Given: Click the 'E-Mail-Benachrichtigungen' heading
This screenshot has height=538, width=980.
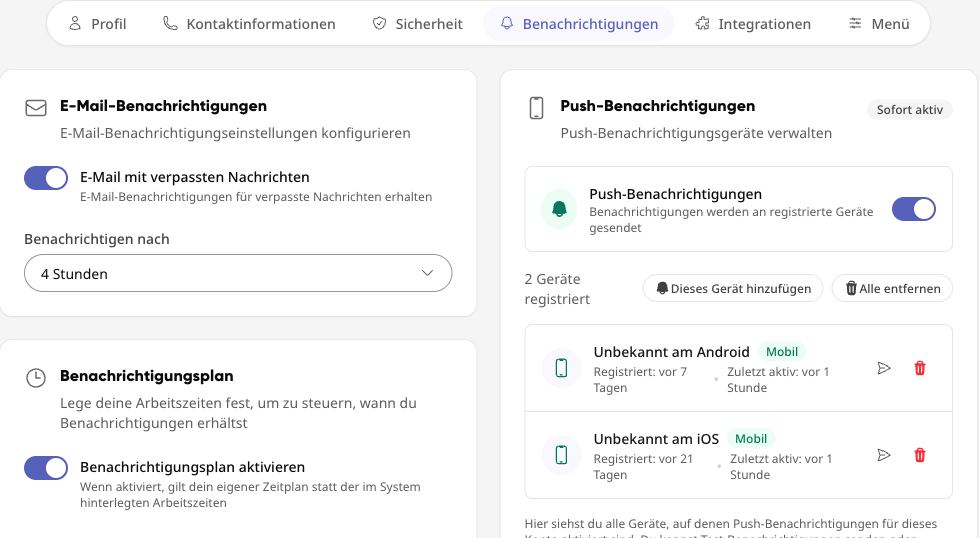Looking at the screenshot, I should (163, 106).
